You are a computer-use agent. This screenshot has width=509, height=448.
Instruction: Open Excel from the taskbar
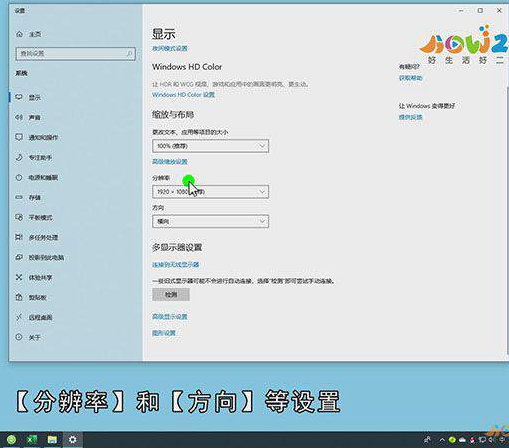coord(32,440)
